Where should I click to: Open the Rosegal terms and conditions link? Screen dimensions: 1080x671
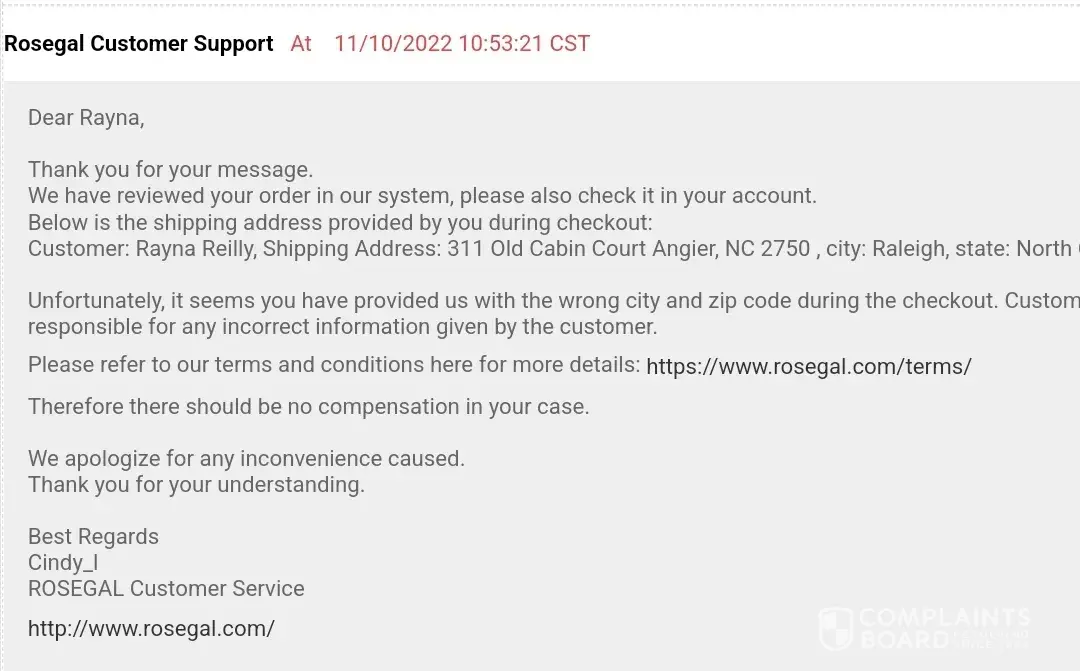click(808, 366)
